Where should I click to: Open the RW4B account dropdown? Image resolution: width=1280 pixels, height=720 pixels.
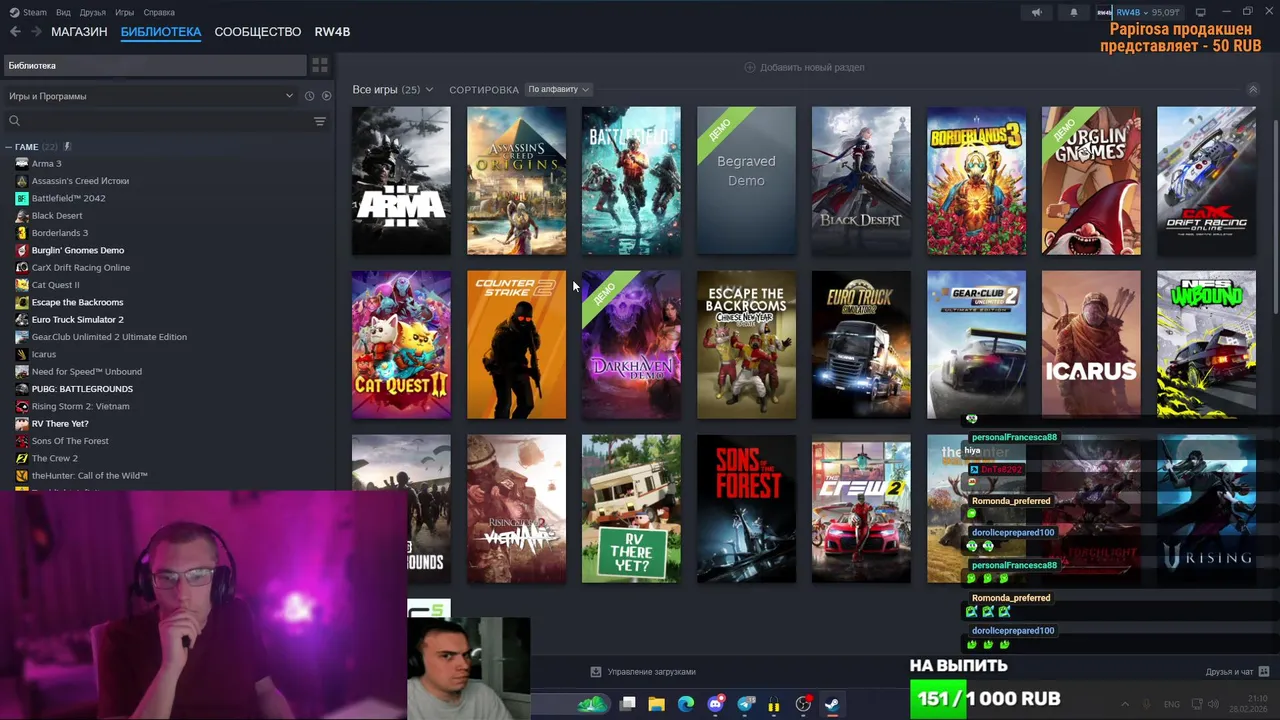coord(1139,12)
